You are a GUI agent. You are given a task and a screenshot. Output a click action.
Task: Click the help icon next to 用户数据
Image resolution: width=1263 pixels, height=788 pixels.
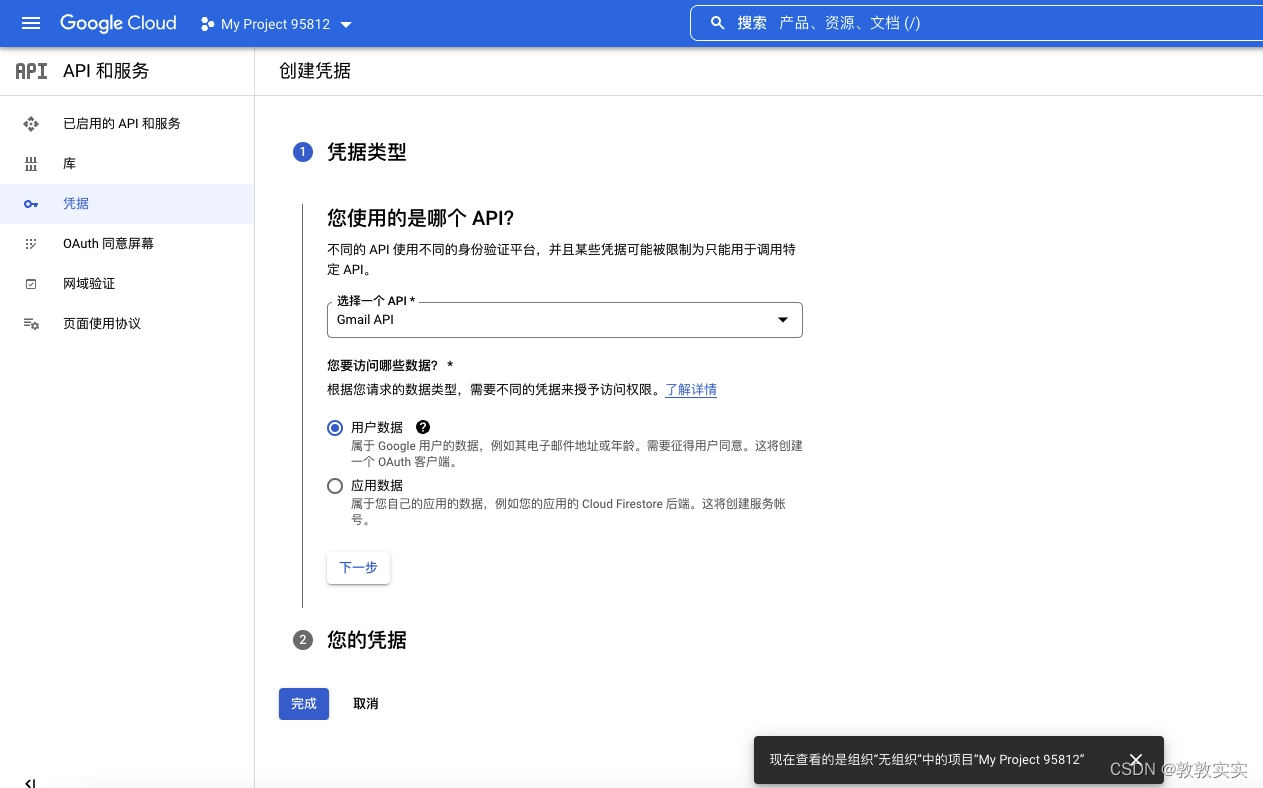[423, 427]
